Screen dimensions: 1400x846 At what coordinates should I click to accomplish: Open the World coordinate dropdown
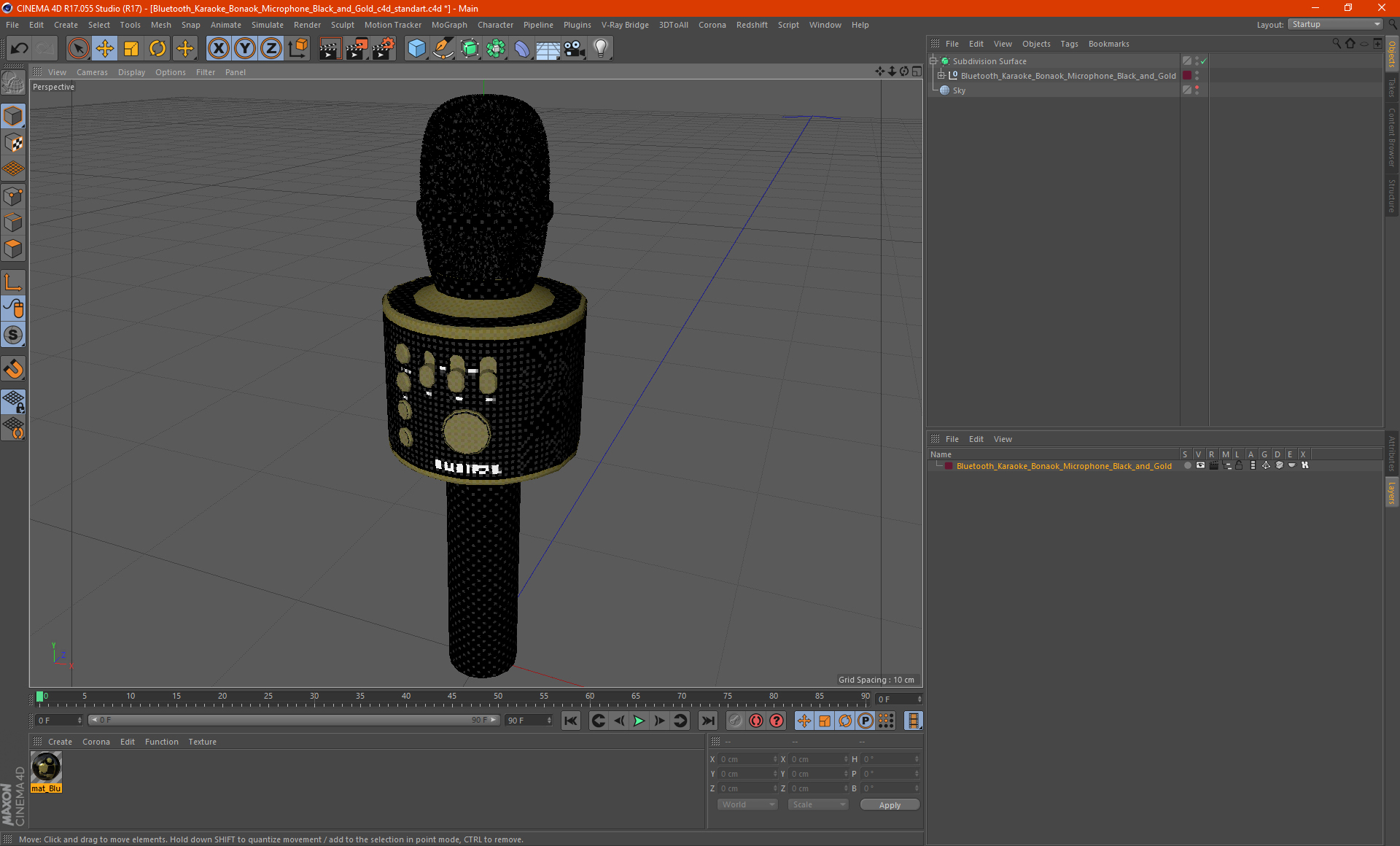[x=747, y=804]
